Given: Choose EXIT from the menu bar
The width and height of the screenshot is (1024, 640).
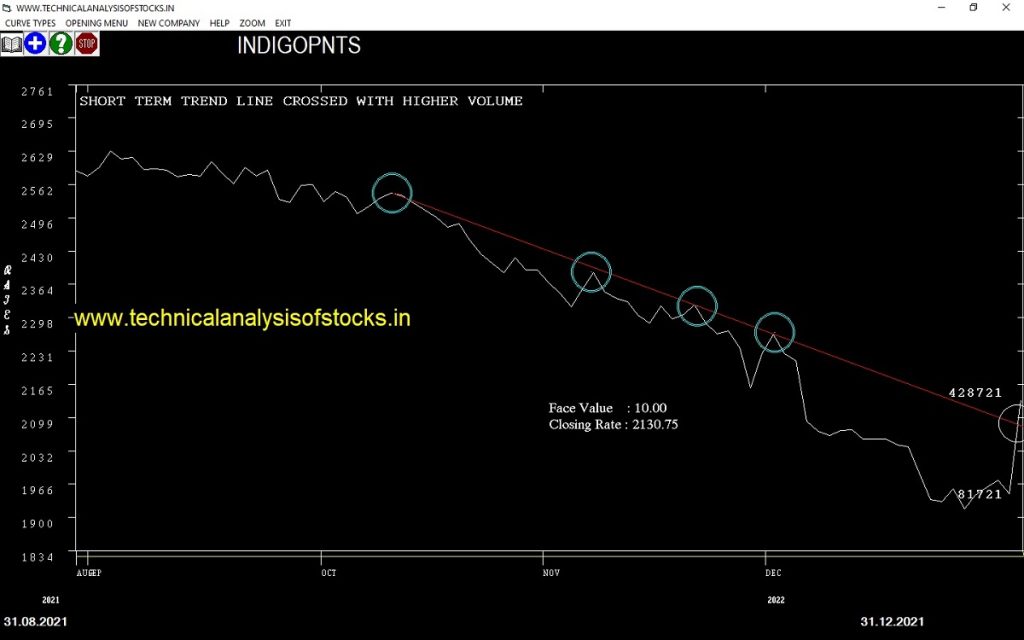Looking at the screenshot, I should pos(283,23).
